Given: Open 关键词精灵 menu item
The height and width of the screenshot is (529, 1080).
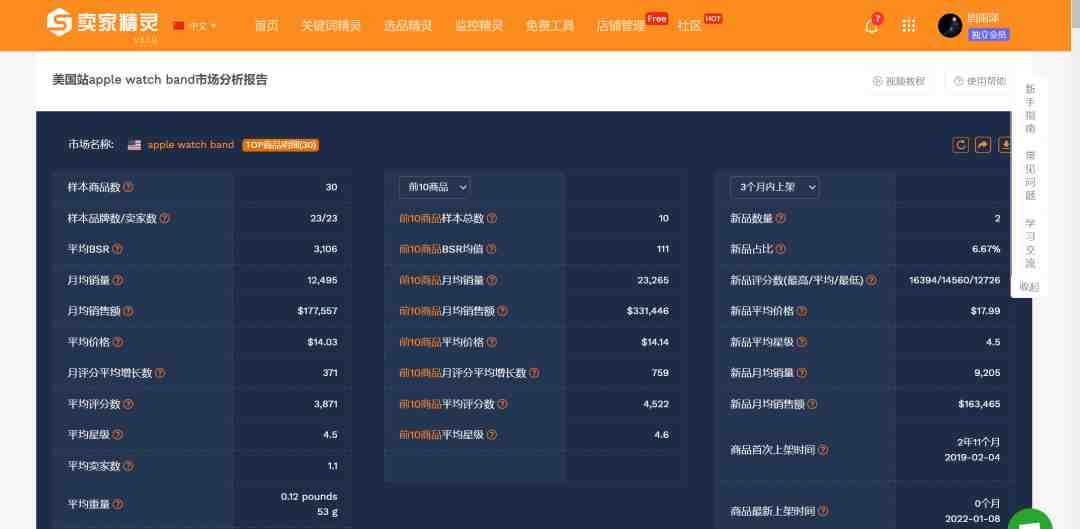Looking at the screenshot, I should 331,25.
